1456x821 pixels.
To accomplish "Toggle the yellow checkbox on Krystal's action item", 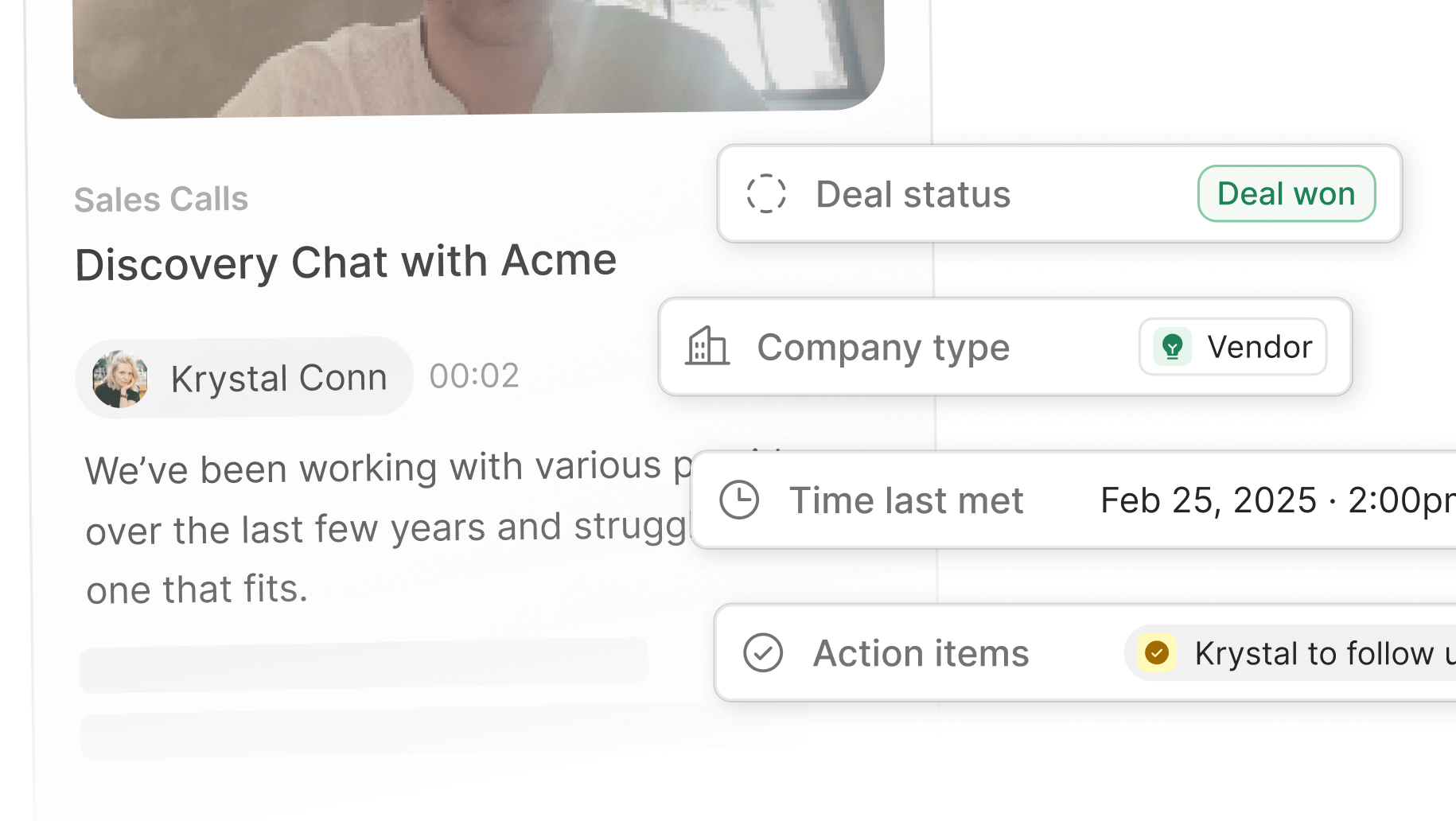I will coord(1157,653).
